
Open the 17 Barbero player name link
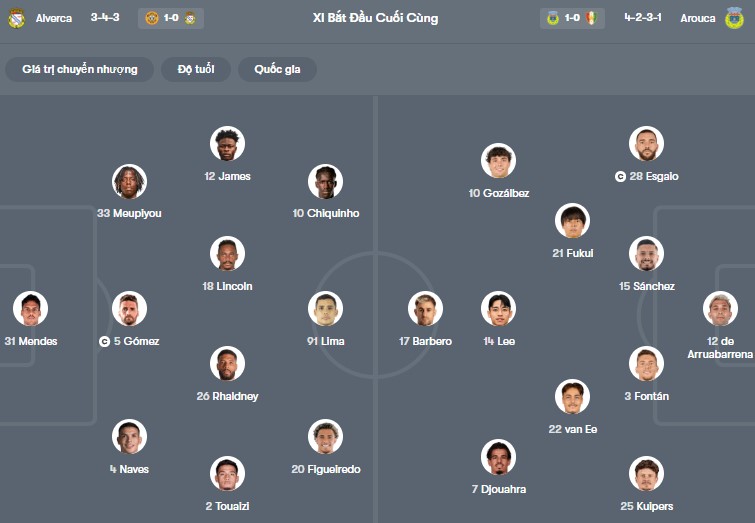425,342
